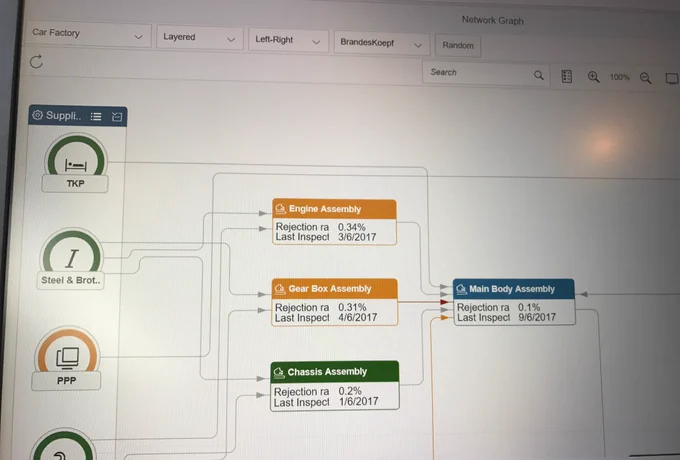Click the zoom in icon
This screenshot has width=680, height=460.
[x=593, y=77]
